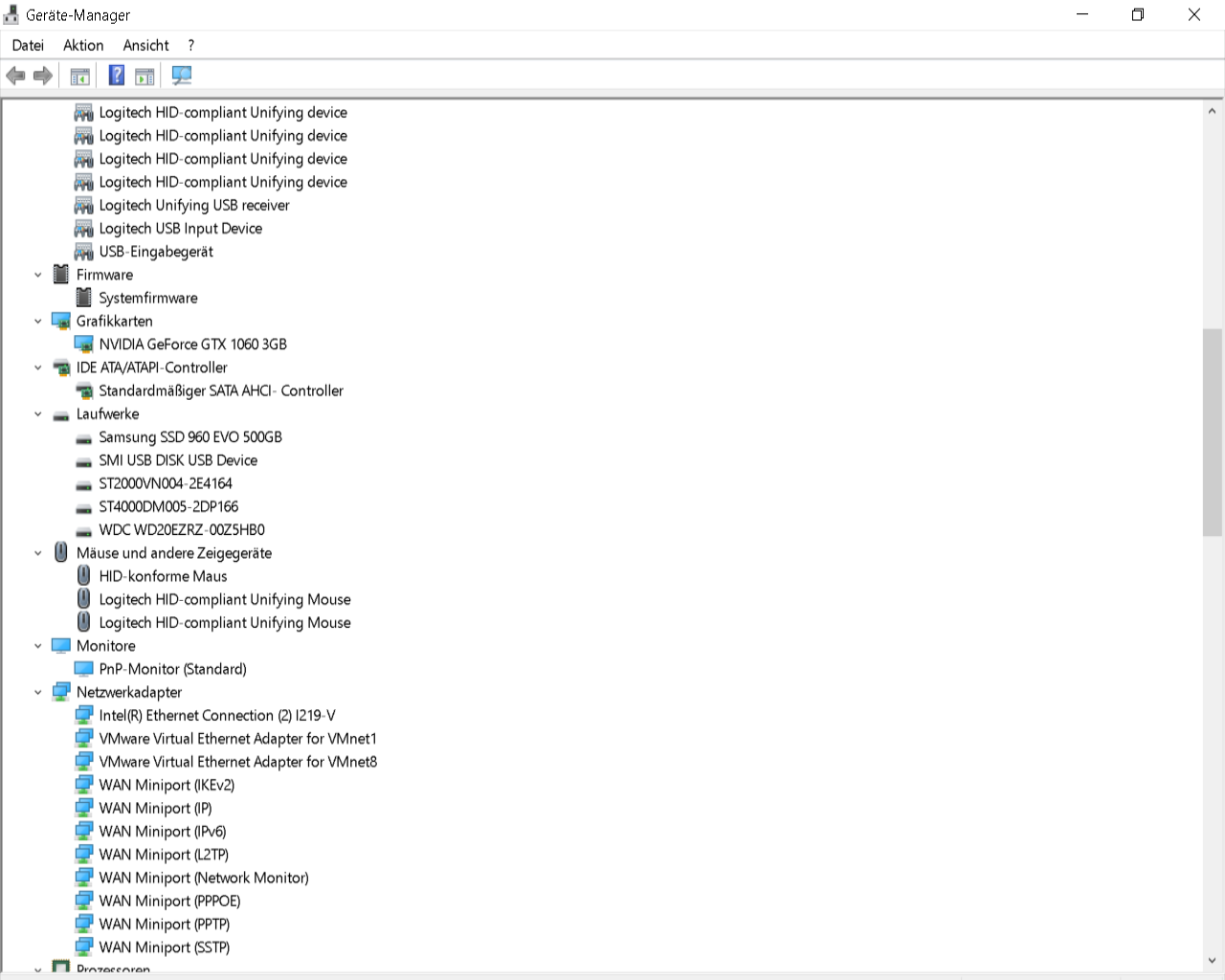Viewport: 1225px width, 980px height.
Task: Click the Logitech Unifying USB receiver icon
Action: [84, 205]
